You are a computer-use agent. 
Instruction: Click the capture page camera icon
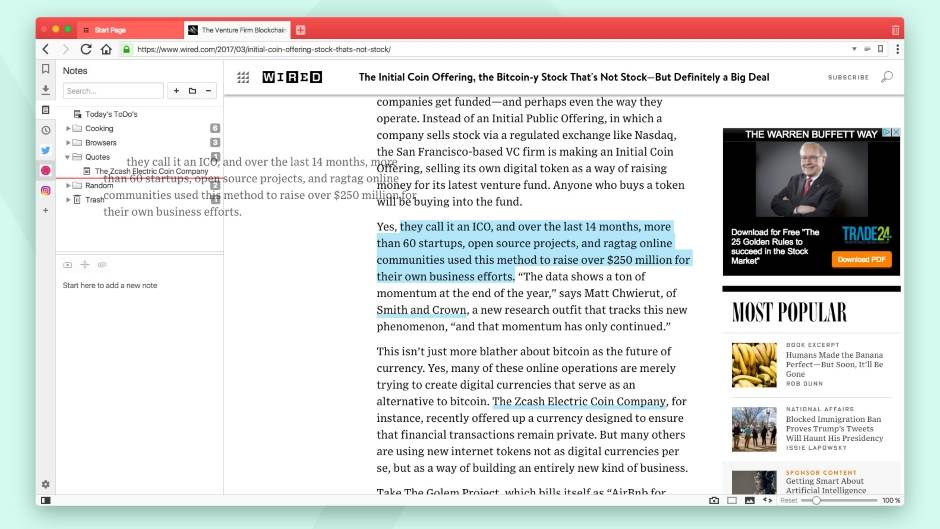(714, 500)
